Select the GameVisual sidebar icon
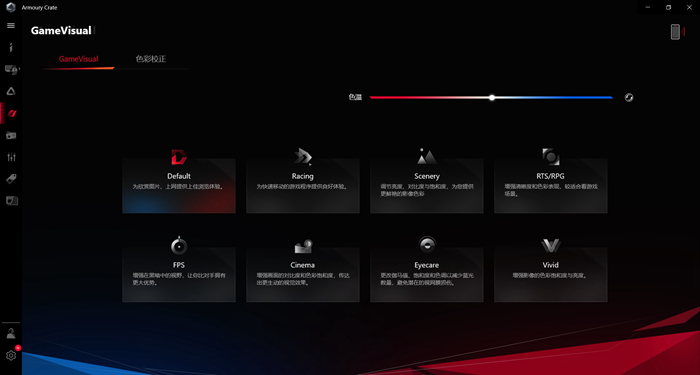The image size is (700, 375). point(12,113)
